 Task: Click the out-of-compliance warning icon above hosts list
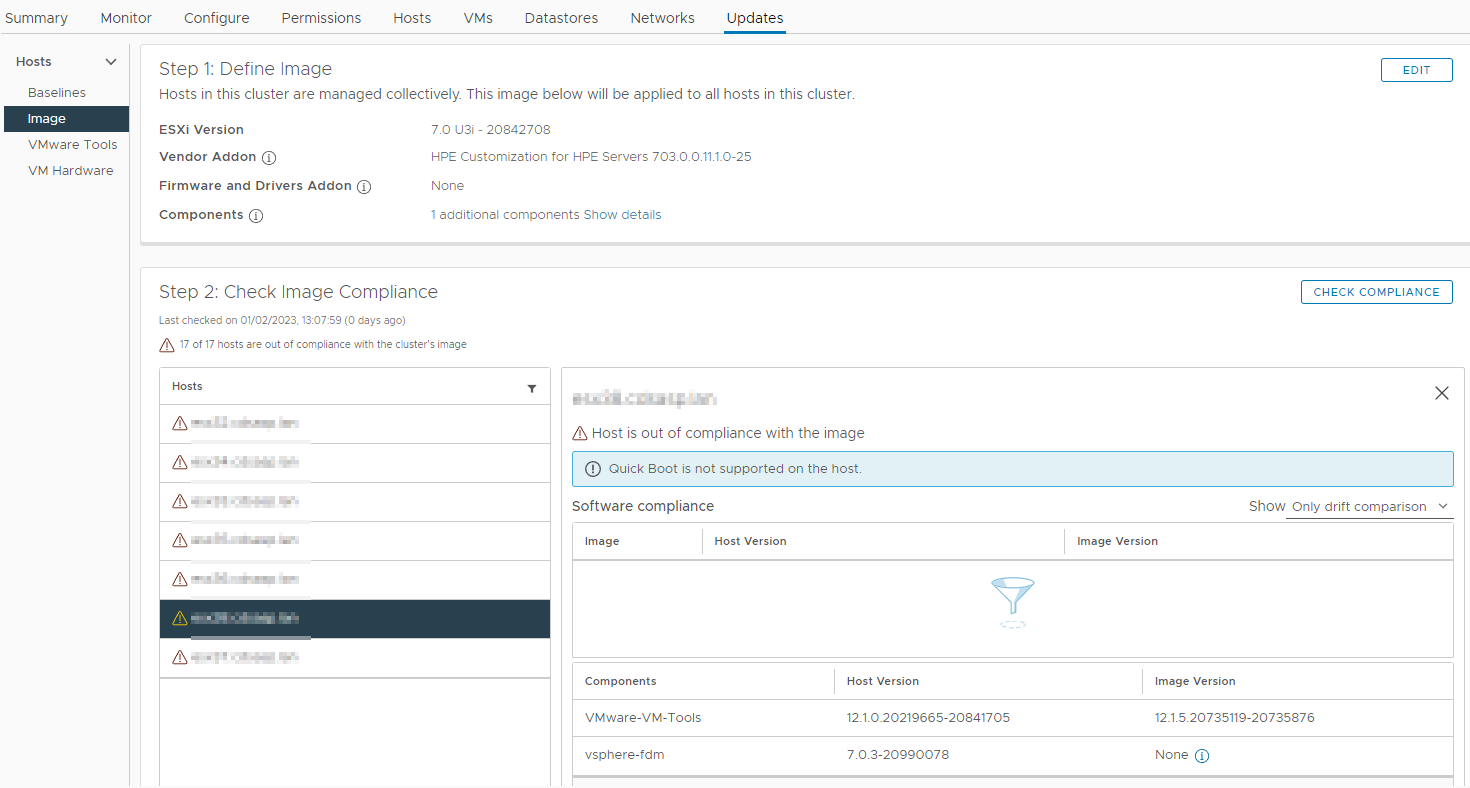pos(167,345)
